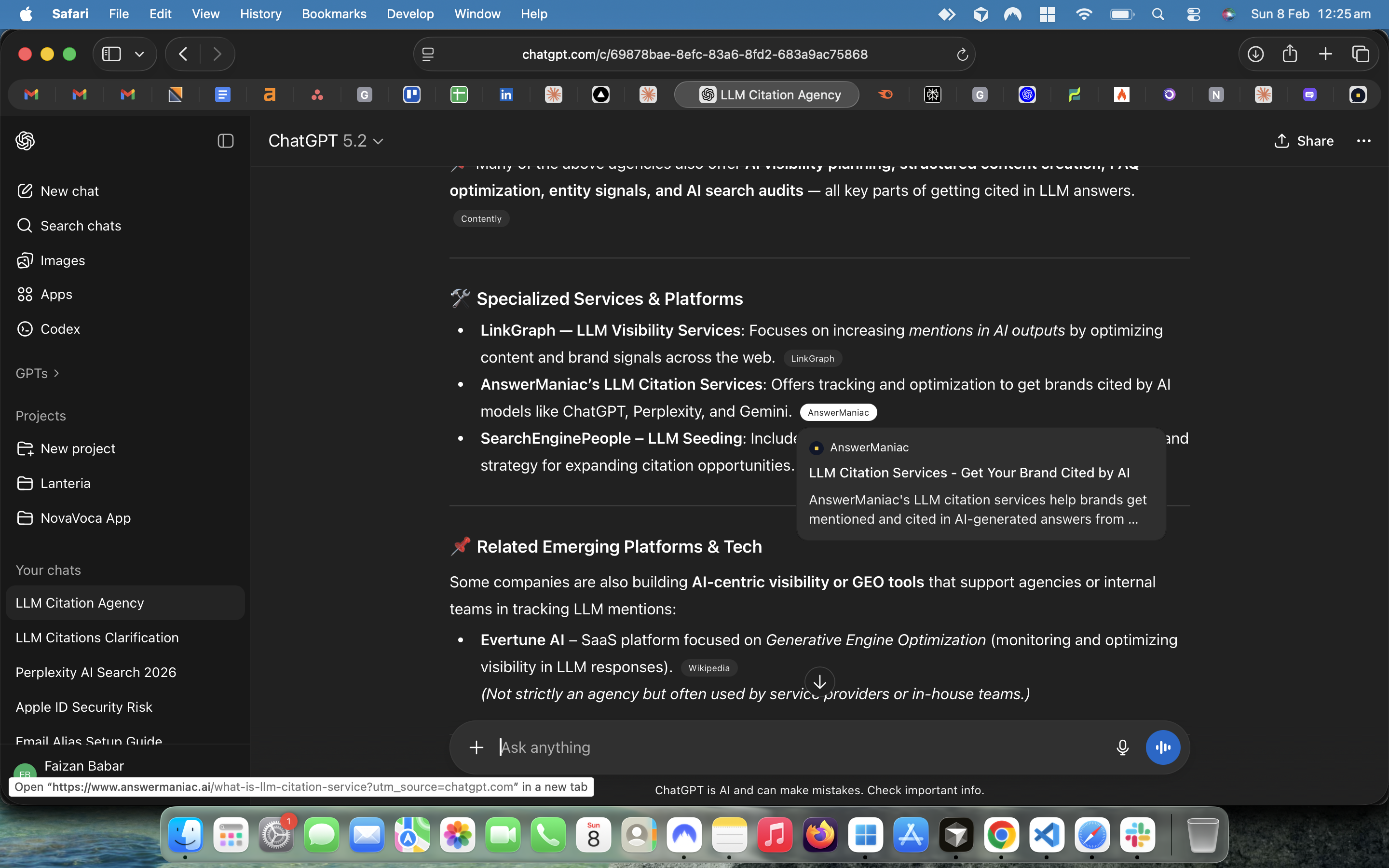Click the microphone dictation icon

(1122, 747)
